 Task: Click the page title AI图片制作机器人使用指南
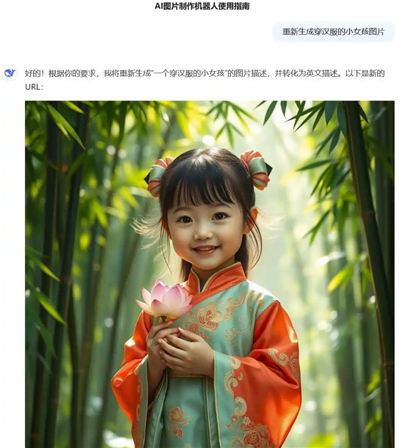click(x=202, y=6)
